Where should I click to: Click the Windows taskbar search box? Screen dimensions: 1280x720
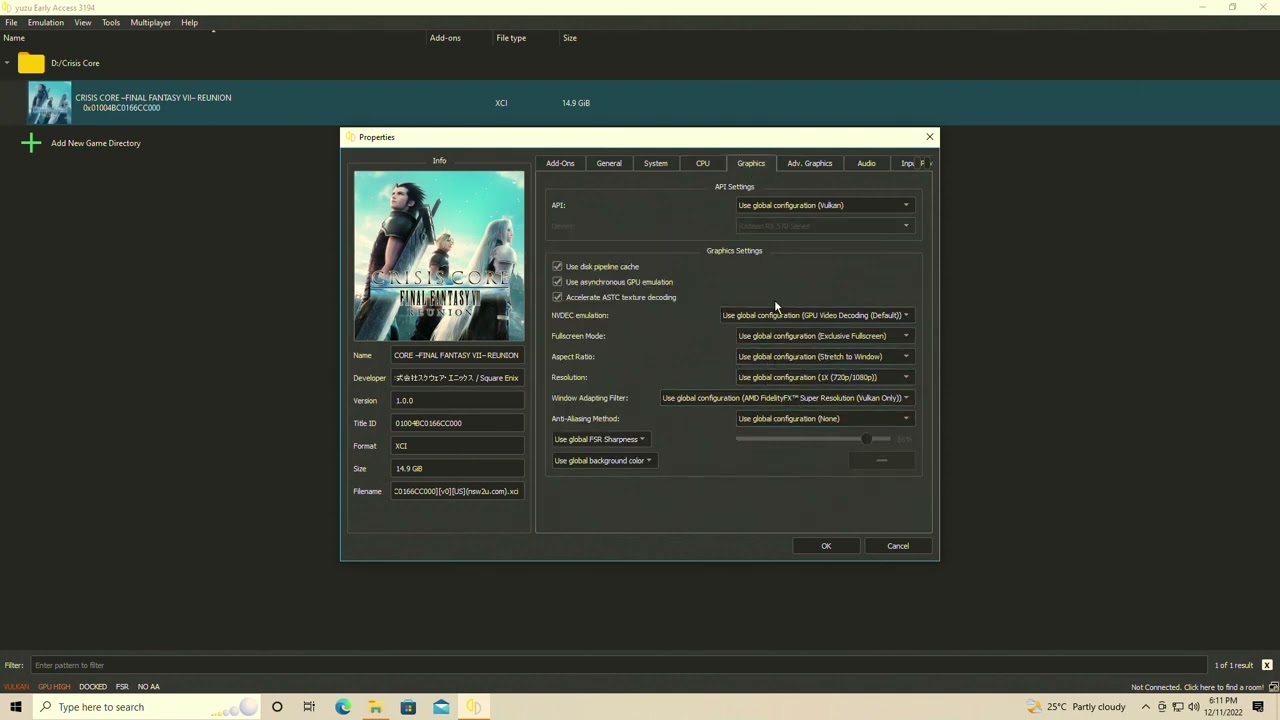[145, 707]
